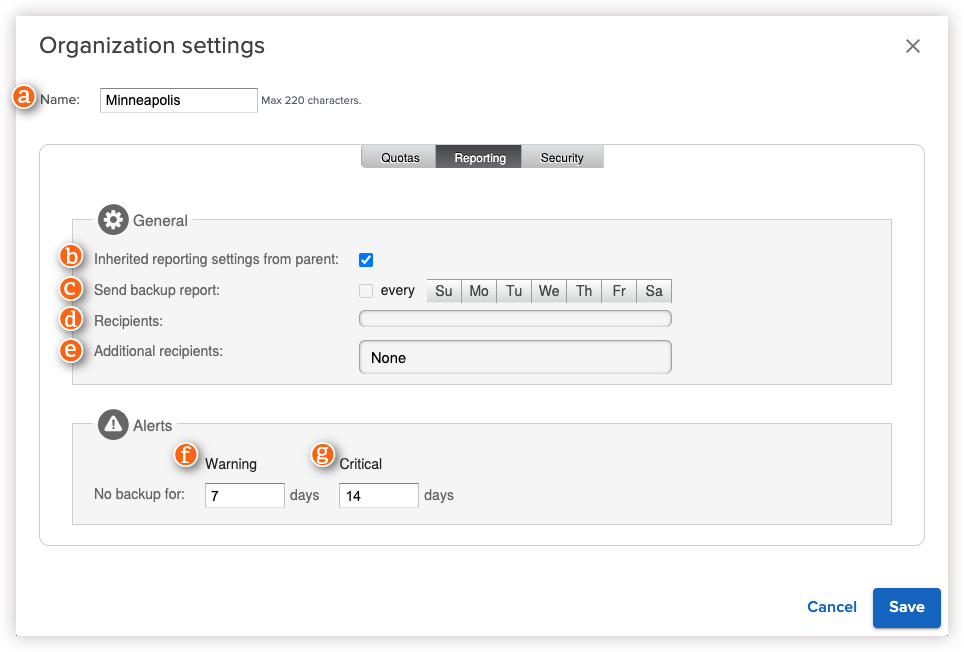Image resolution: width=964 pixels, height=652 pixels.
Task: Close the Organization settings dialog
Action: pyautogui.click(x=912, y=46)
